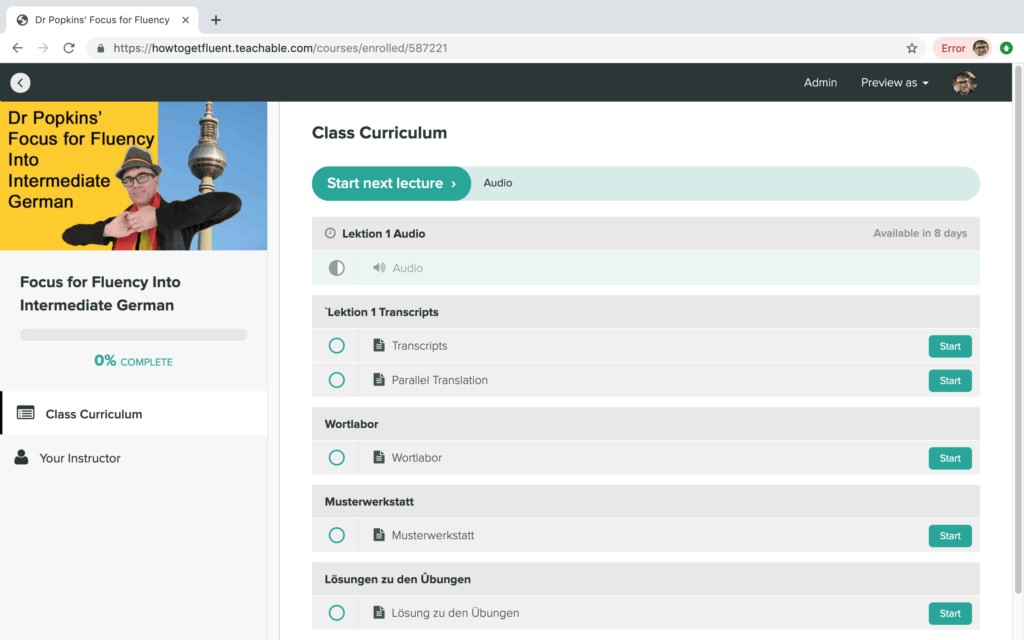Click the speaker icon beside Audio lecture
Viewport: 1024px width, 640px height.
(x=379, y=268)
